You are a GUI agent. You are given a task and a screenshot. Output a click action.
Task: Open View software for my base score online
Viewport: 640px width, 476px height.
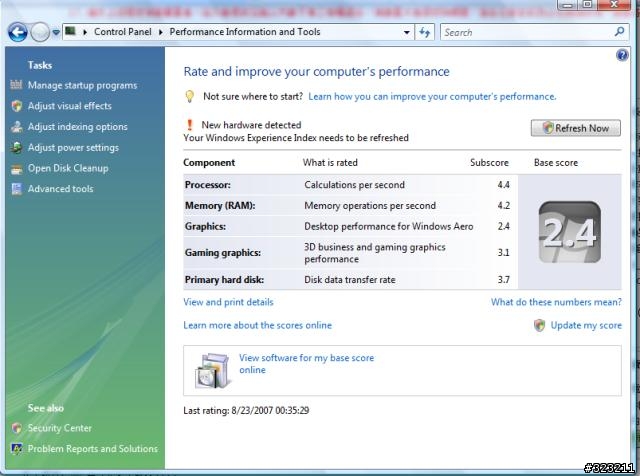(x=306, y=364)
